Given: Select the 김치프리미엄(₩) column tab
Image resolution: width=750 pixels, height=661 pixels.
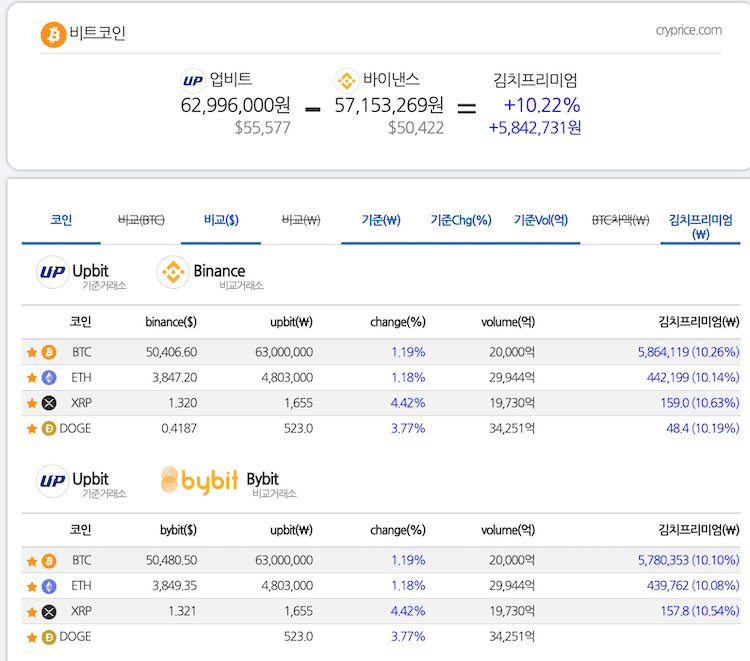Looking at the screenshot, I should [700, 227].
